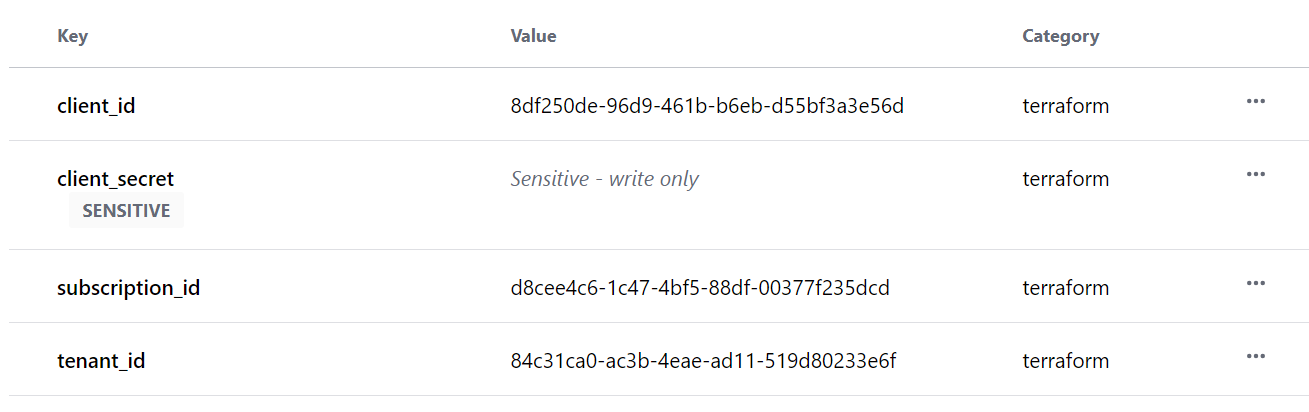Click the 'Sensitive - write only' value
Image resolution: width=1309 pixels, height=412 pixels.
604,179
